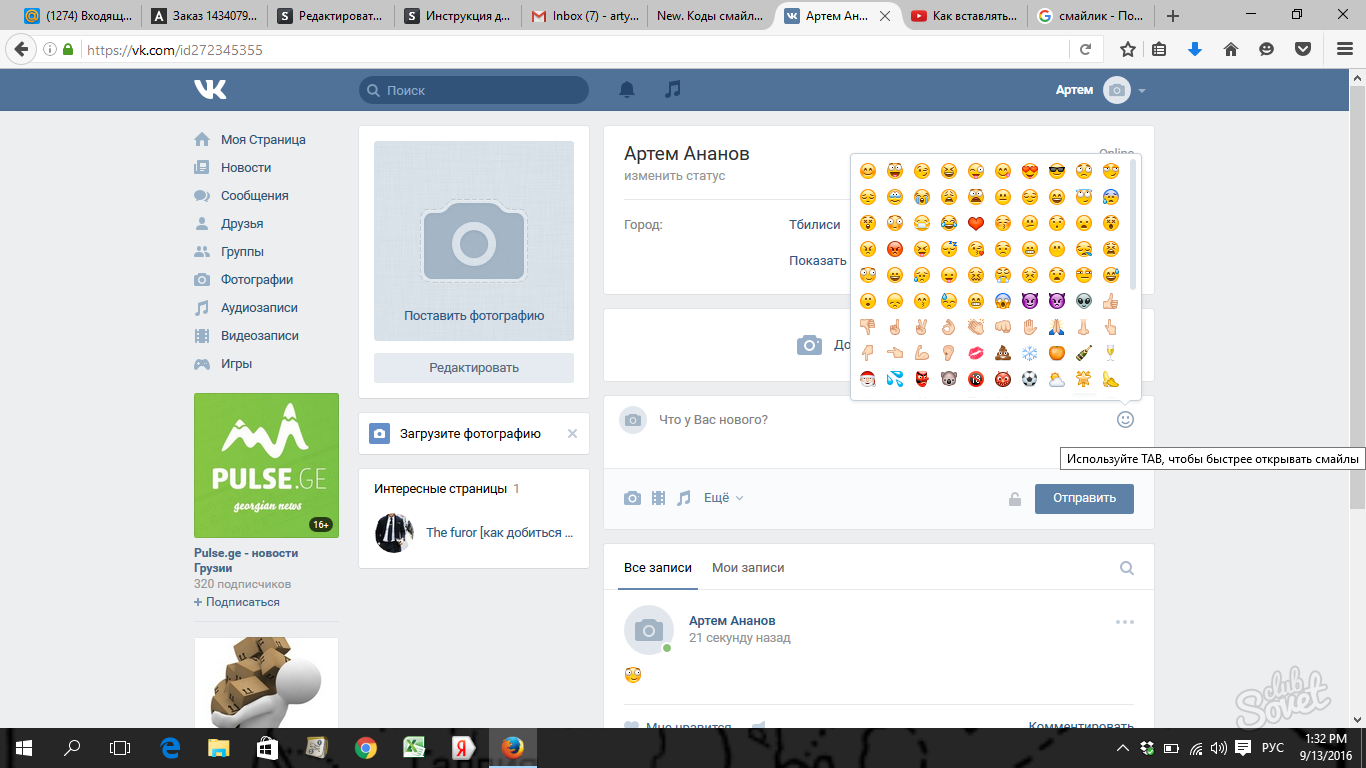
Task: Attach photo with camera icon below post box
Action: [632, 498]
